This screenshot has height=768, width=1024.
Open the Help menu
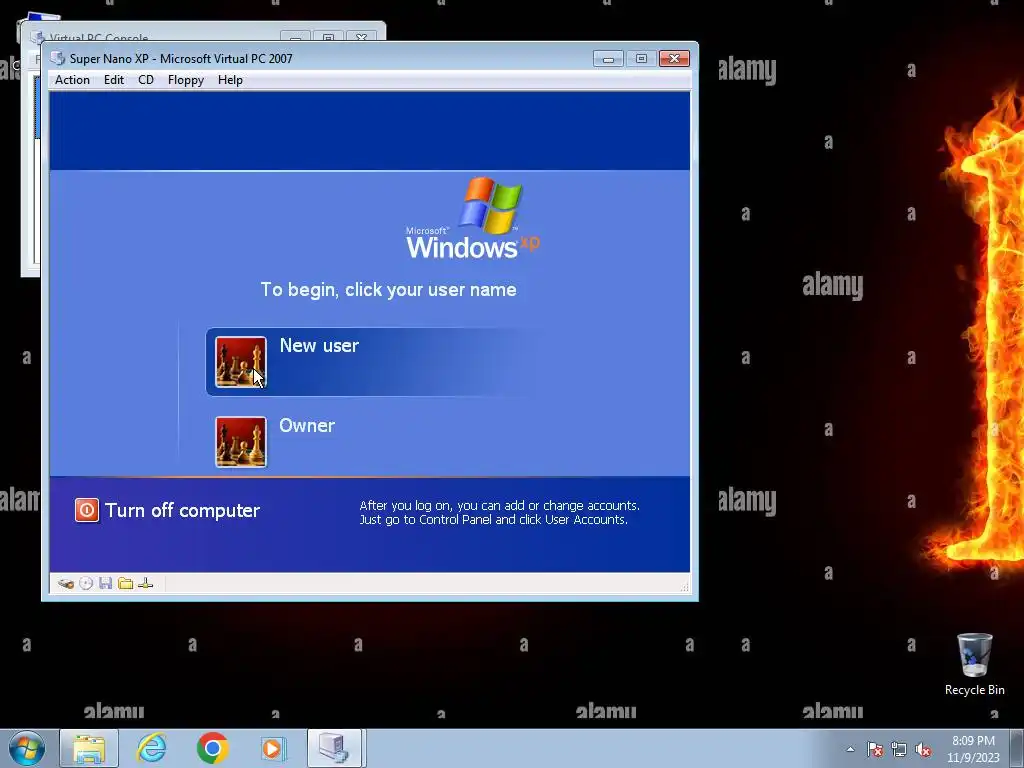pos(230,80)
